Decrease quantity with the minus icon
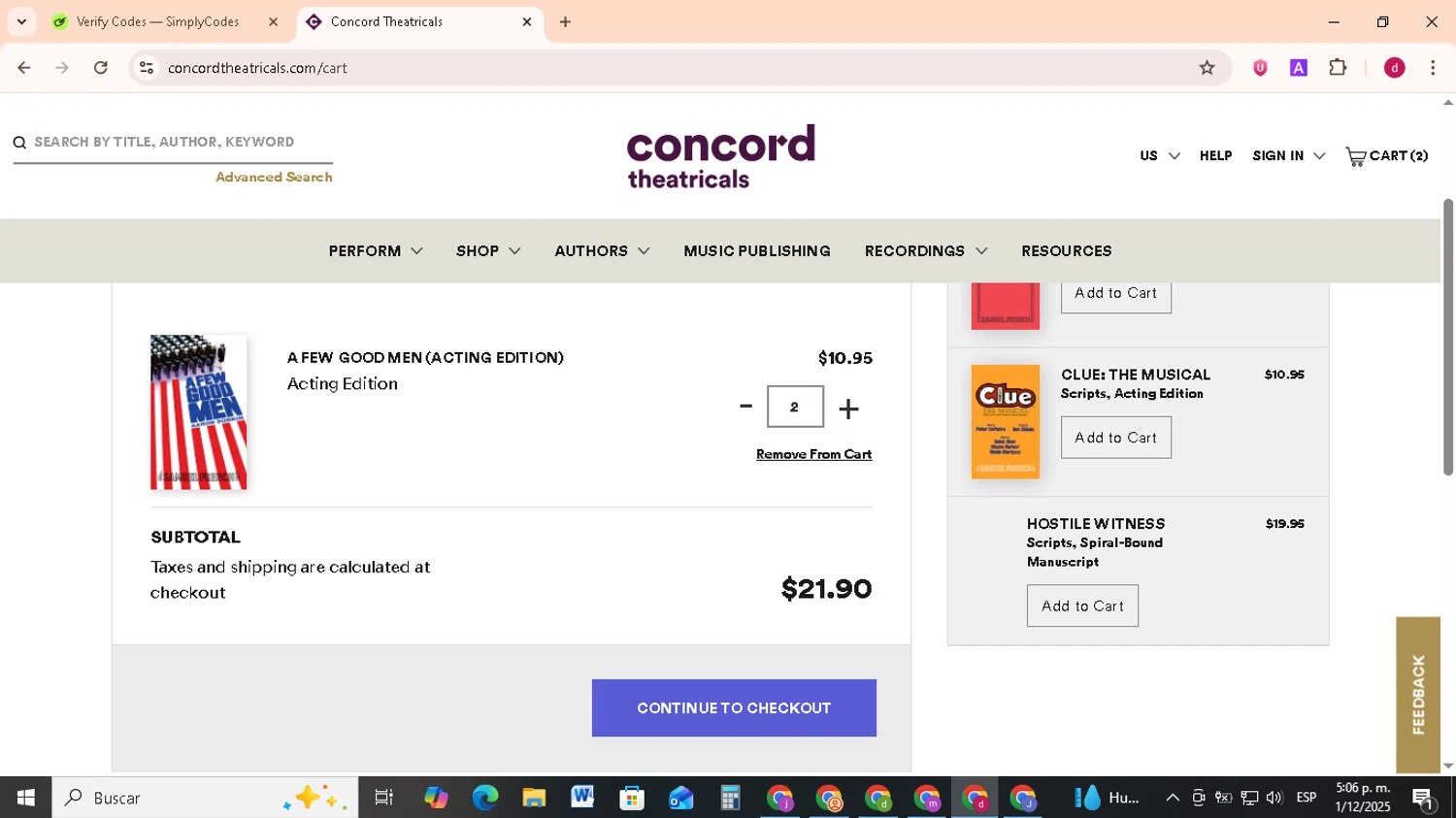The height and width of the screenshot is (818, 1456). pos(745,407)
